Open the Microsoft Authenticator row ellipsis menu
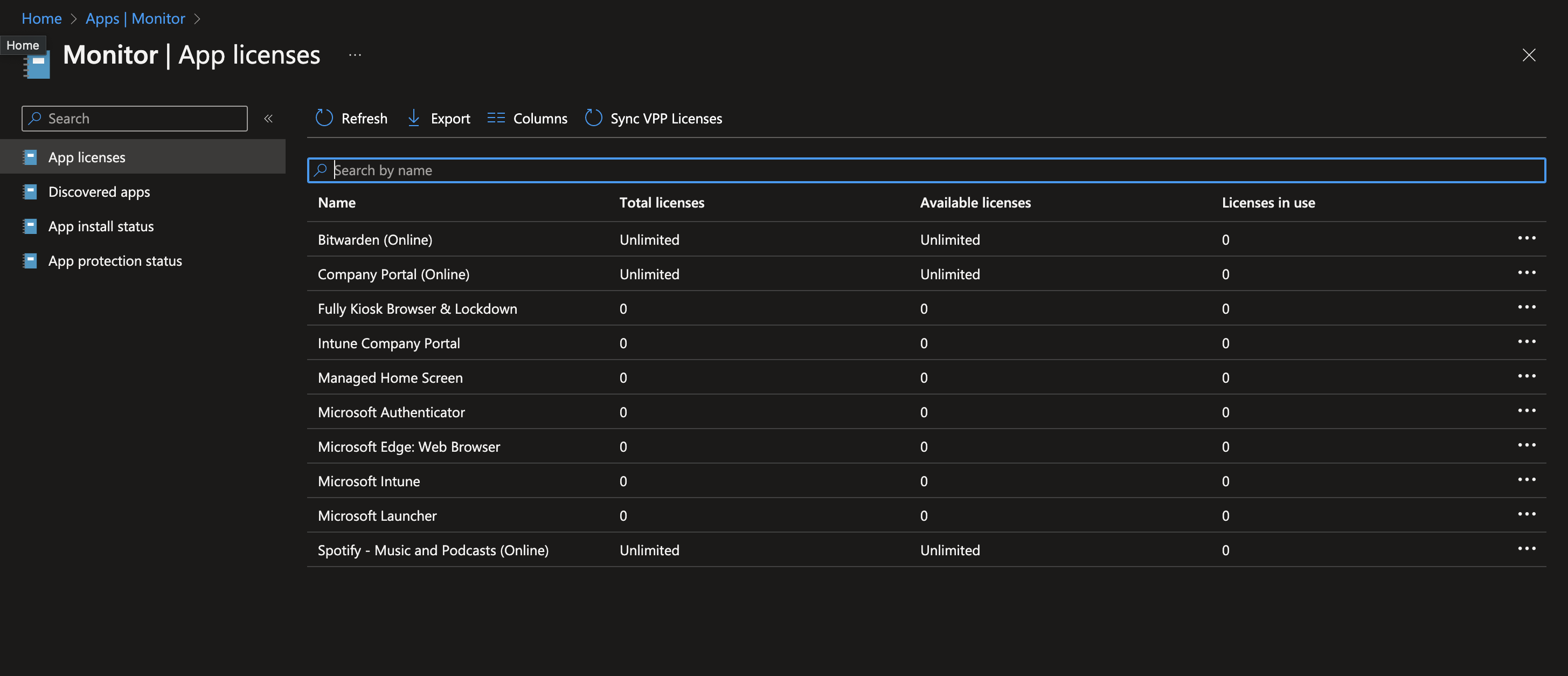1568x676 pixels. pyautogui.click(x=1526, y=411)
